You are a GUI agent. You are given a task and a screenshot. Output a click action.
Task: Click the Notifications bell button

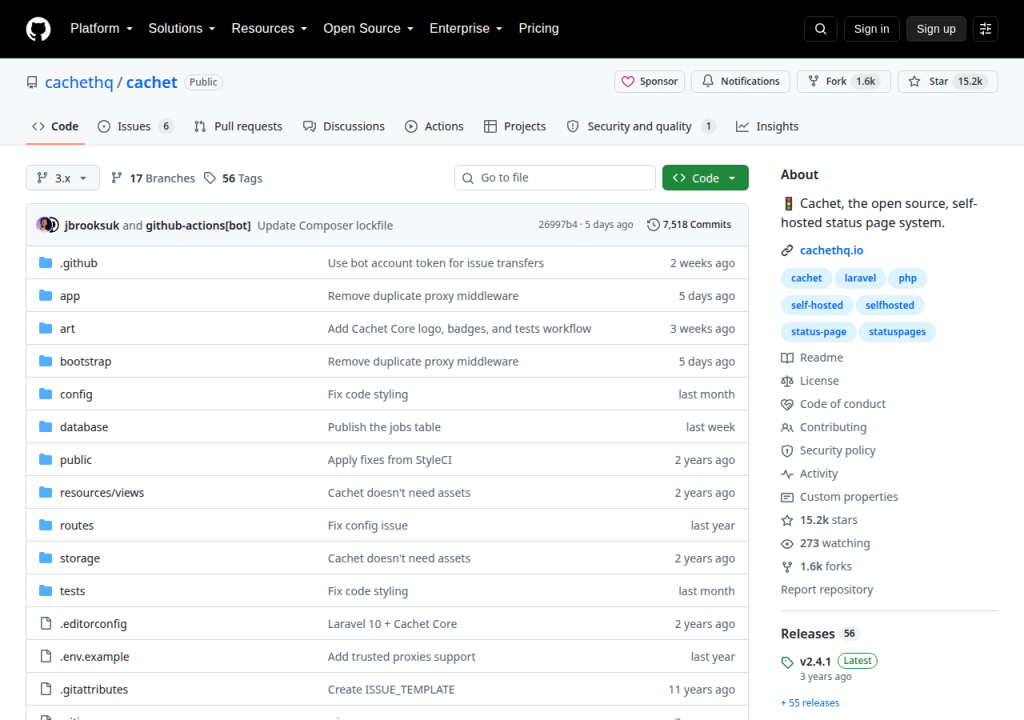pyautogui.click(x=741, y=82)
